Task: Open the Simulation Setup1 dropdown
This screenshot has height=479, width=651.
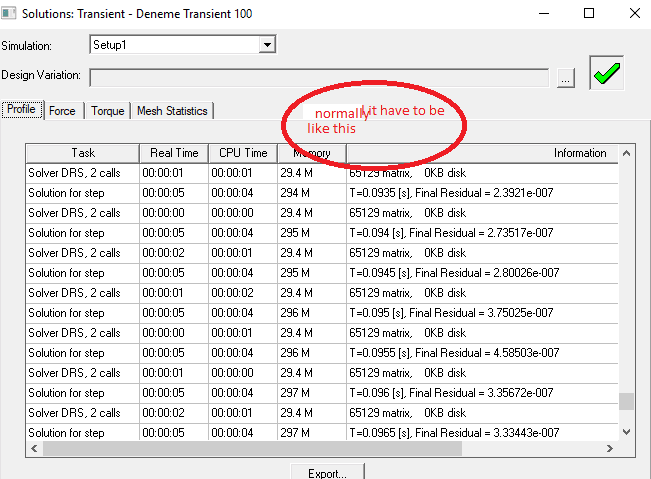Action: [266, 45]
